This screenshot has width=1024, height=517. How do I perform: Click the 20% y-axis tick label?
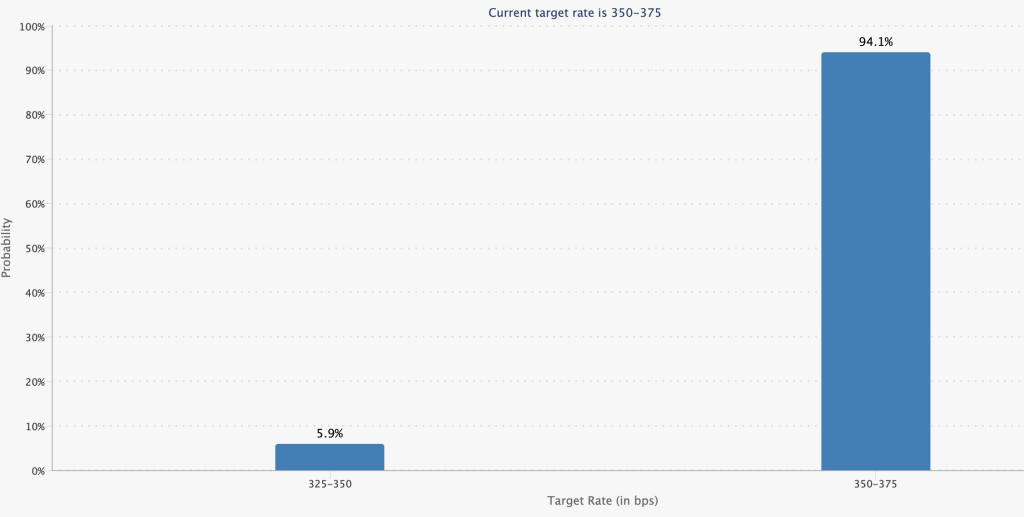click(34, 382)
